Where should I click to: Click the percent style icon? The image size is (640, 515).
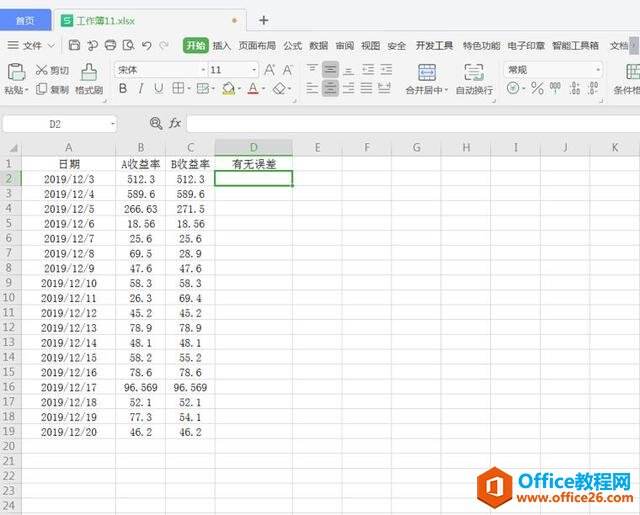(x=537, y=89)
